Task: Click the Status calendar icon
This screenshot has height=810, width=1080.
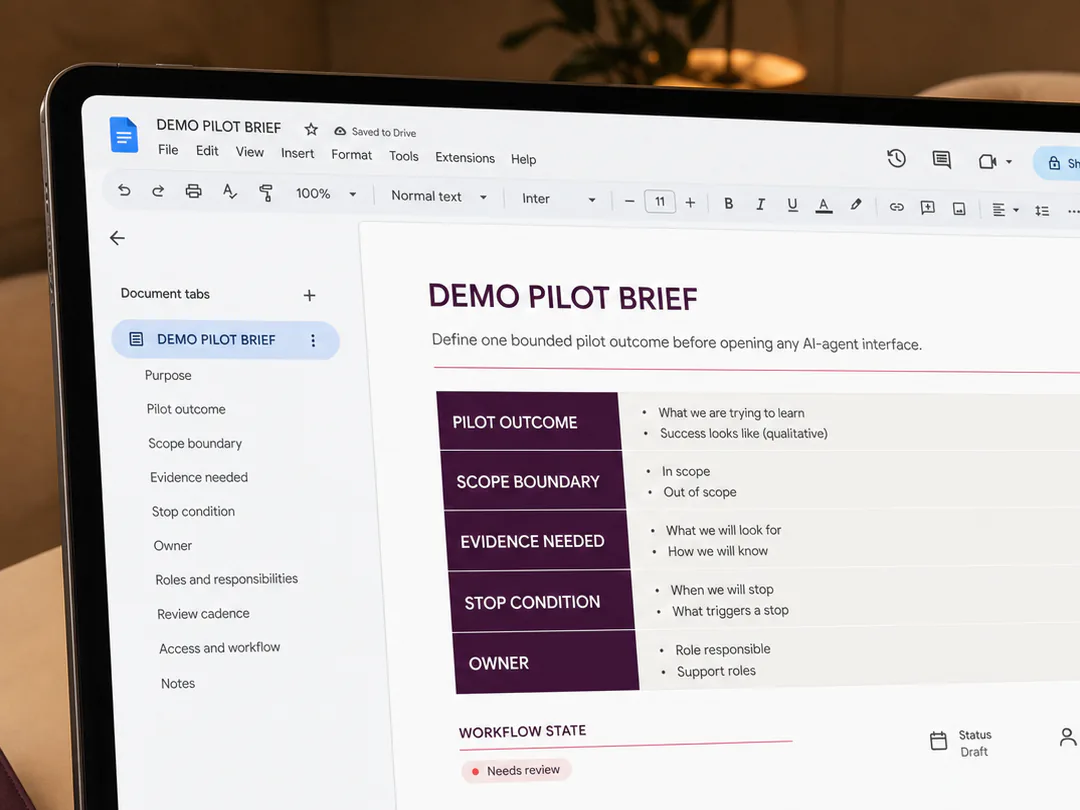Action: coord(938,740)
